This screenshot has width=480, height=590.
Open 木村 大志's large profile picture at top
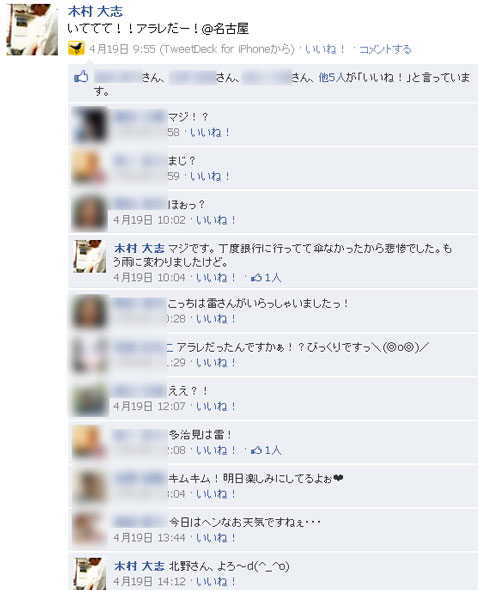pyautogui.click(x=32, y=29)
